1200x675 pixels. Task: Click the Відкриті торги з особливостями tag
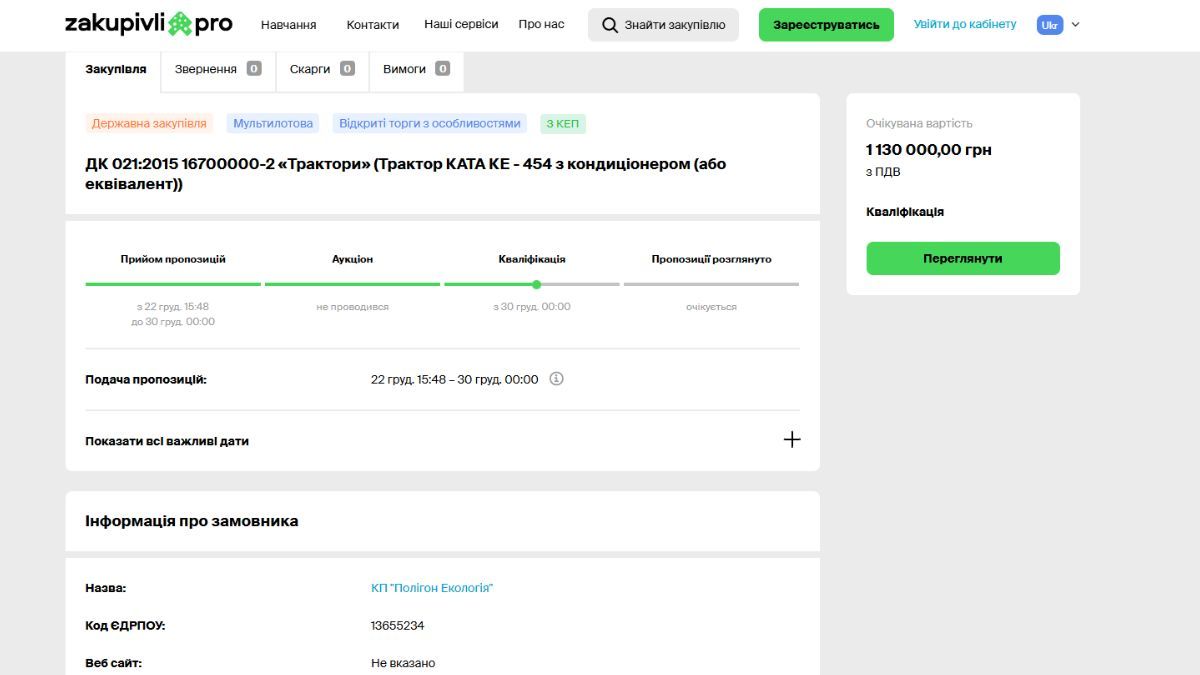coord(430,124)
